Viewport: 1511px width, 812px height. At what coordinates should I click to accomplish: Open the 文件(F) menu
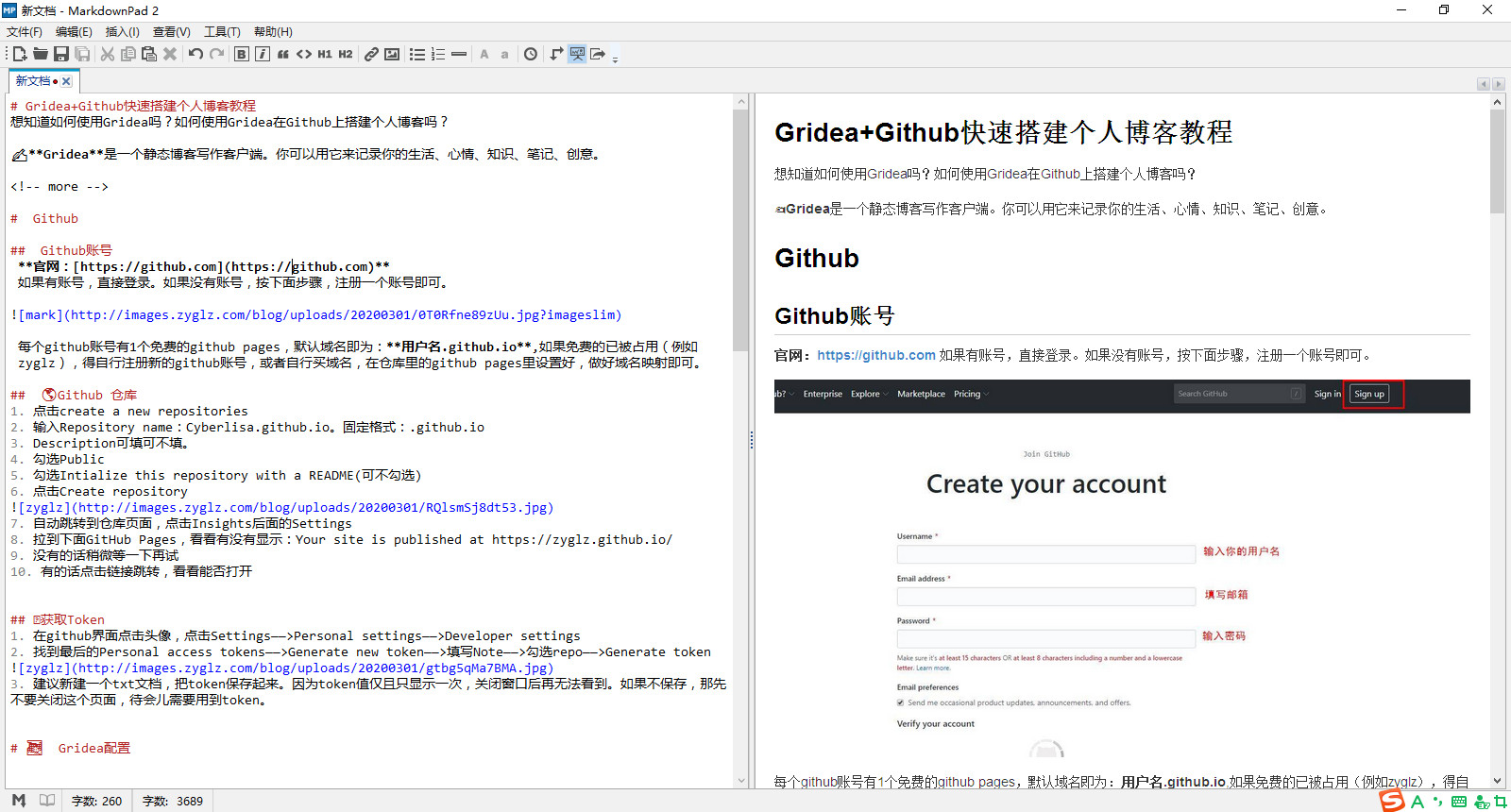pyautogui.click(x=25, y=32)
